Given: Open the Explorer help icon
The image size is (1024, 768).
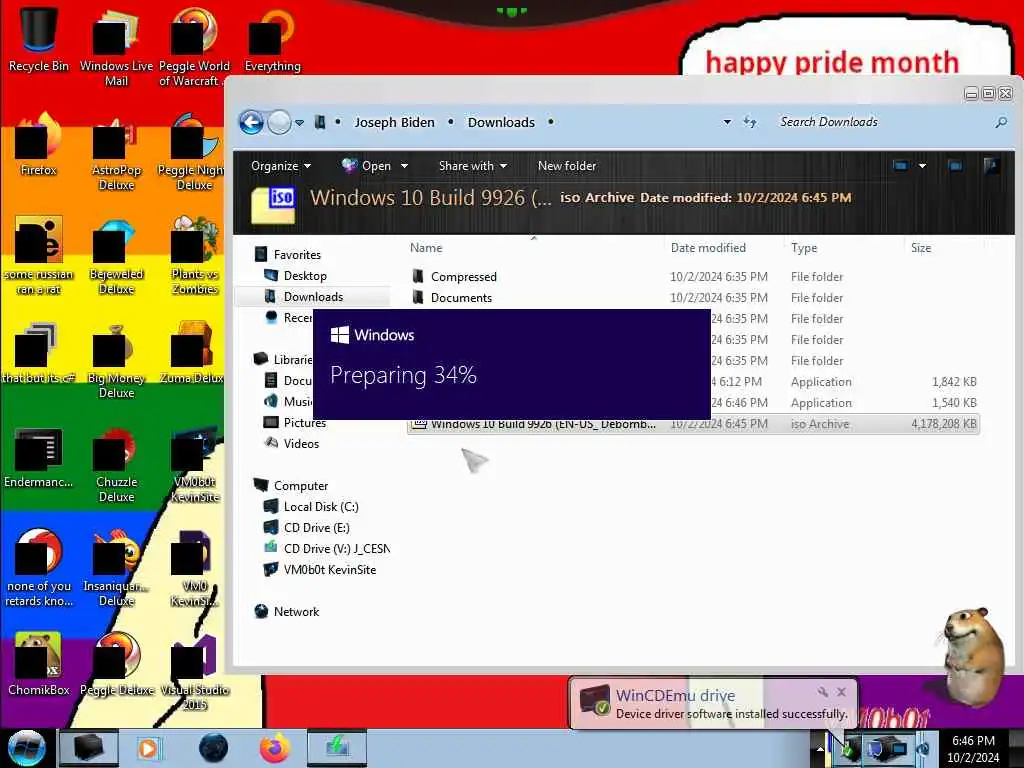Looking at the screenshot, I should pyautogui.click(x=991, y=166).
